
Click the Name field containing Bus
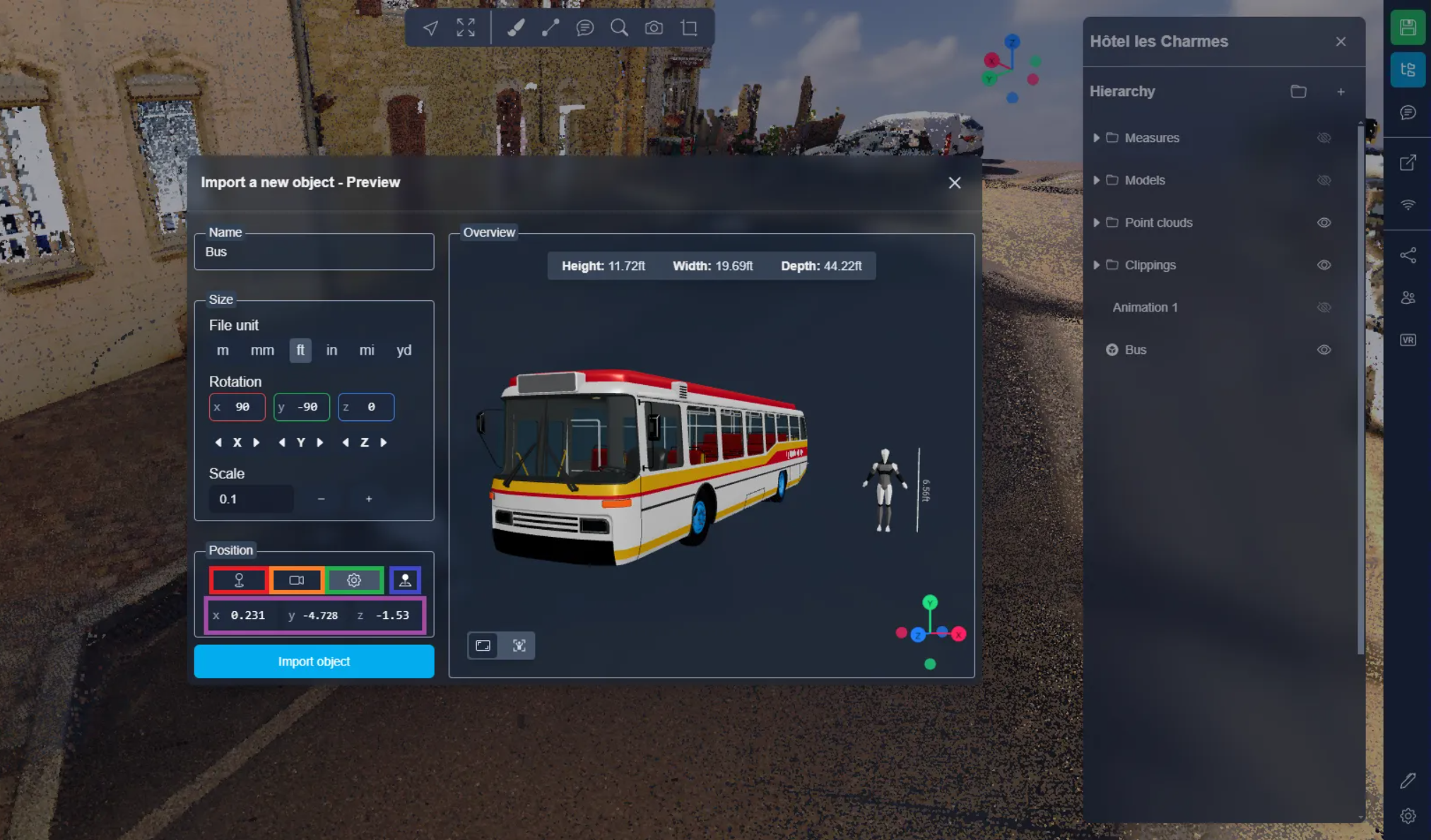pos(314,252)
